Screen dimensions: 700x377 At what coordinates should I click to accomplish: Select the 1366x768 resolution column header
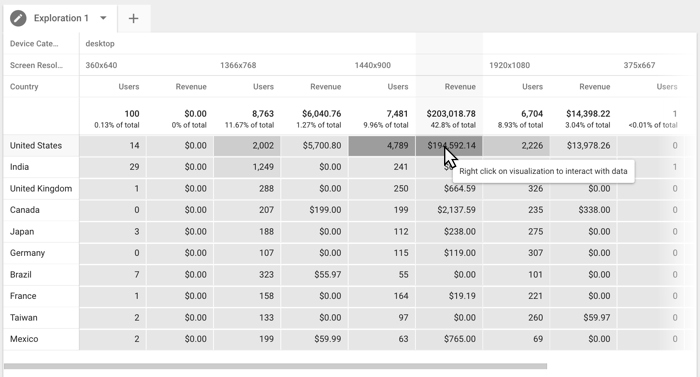(x=238, y=65)
